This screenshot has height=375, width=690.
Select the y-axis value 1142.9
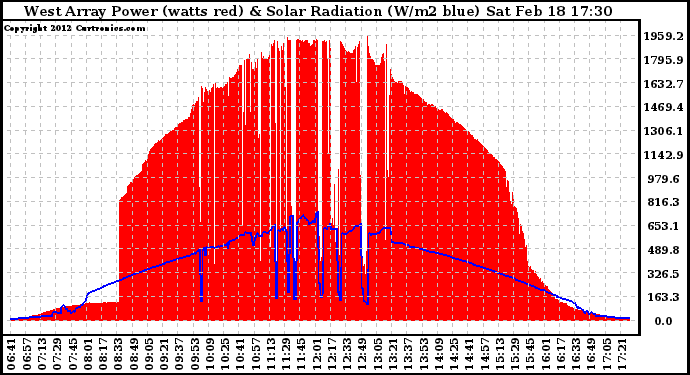(664, 155)
